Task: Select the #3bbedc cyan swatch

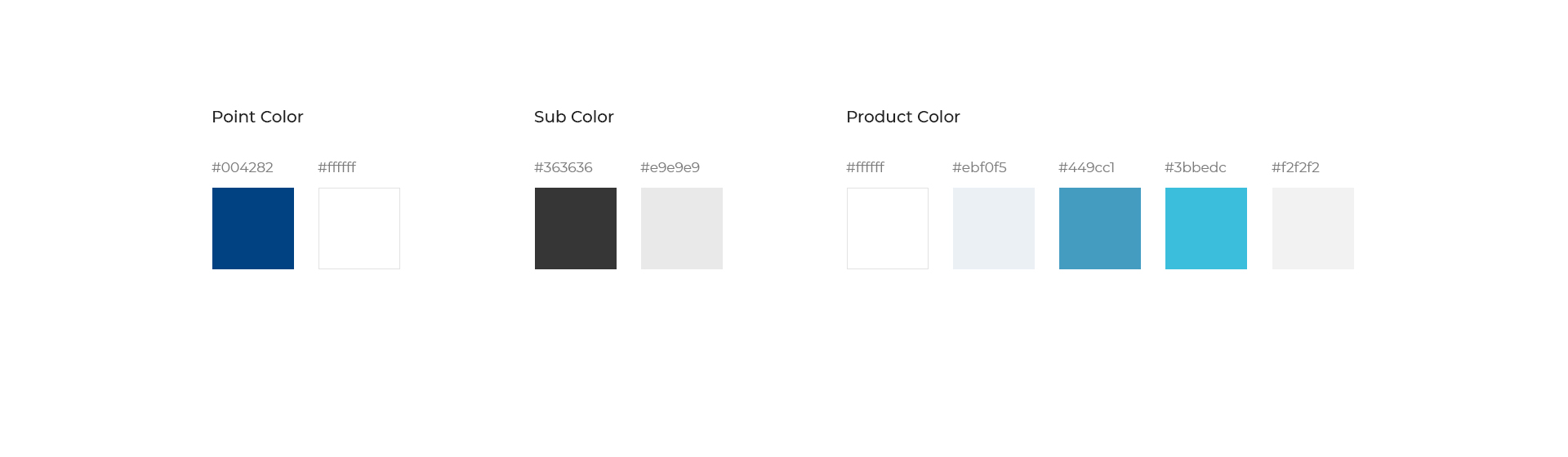Action: (1206, 228)
